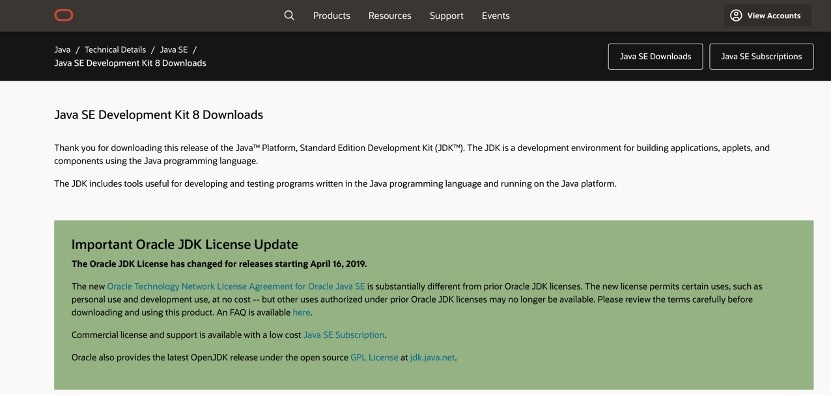The width and height of the screenshot is (832, 396).
Task: Visit the jdk.java.net link
Action: [432, 358]
